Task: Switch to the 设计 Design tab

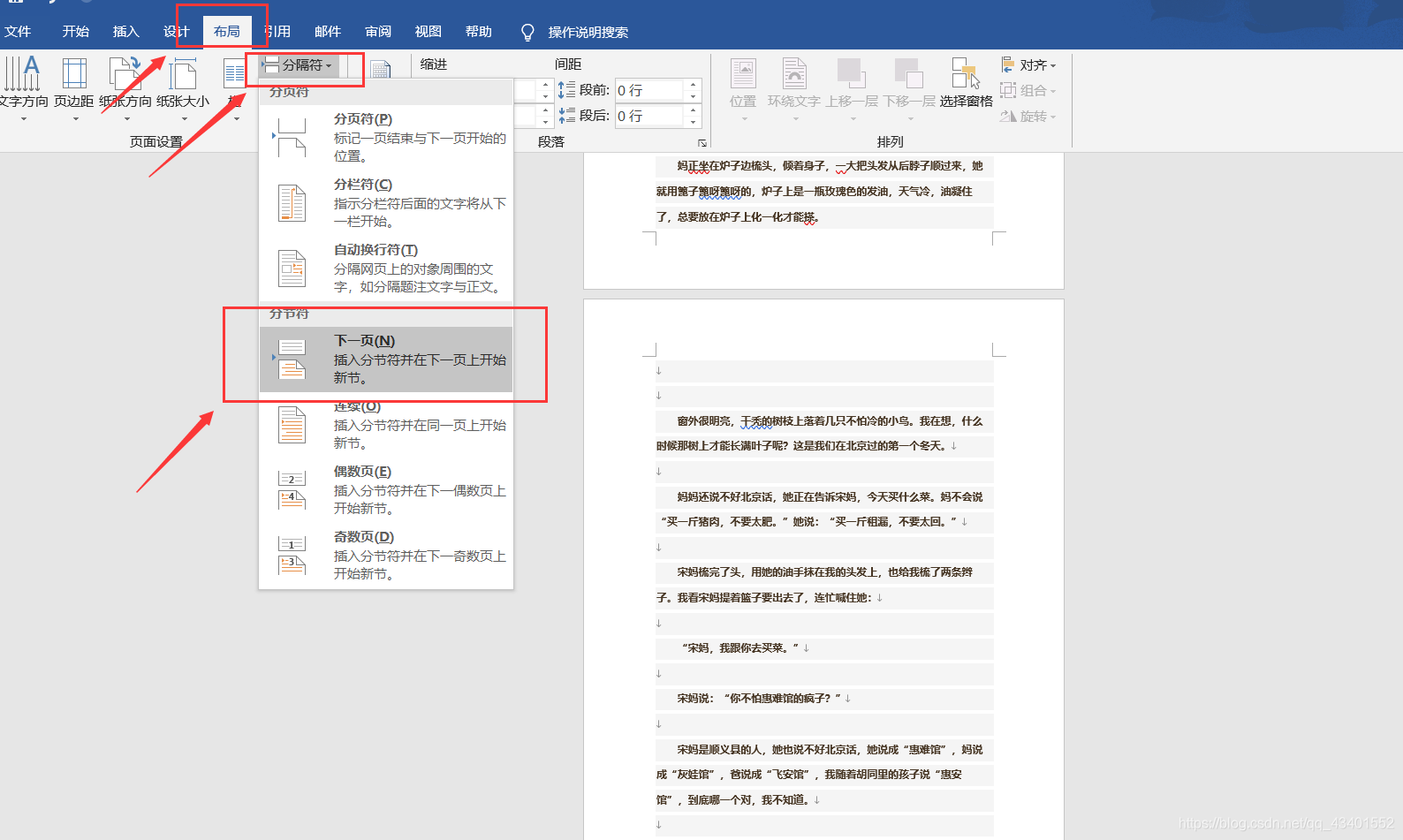Action: [177, 32]
